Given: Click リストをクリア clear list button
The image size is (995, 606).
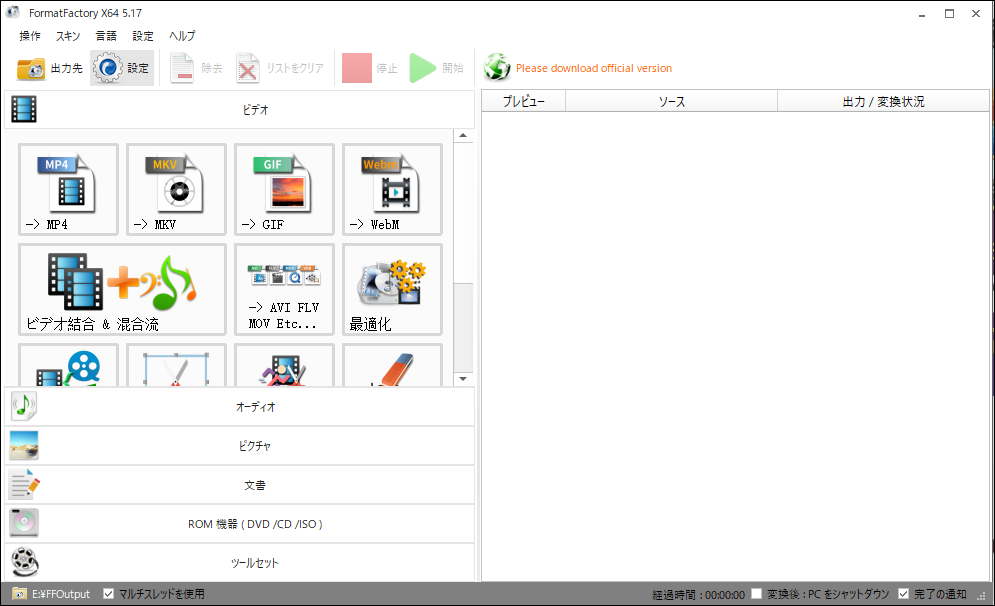Looking at the screenshot, I should (x=280, y=68).
